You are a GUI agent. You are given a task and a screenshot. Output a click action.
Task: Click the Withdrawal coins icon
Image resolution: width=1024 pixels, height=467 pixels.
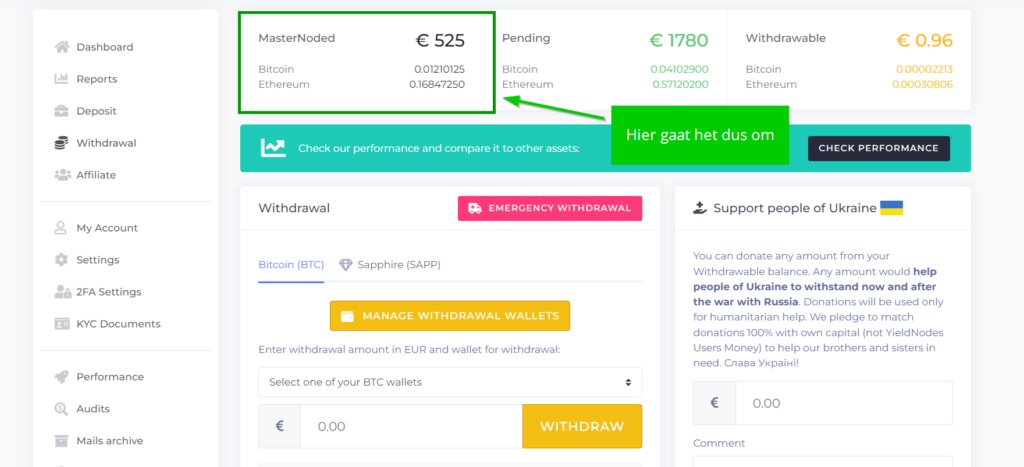pos(61,143)
